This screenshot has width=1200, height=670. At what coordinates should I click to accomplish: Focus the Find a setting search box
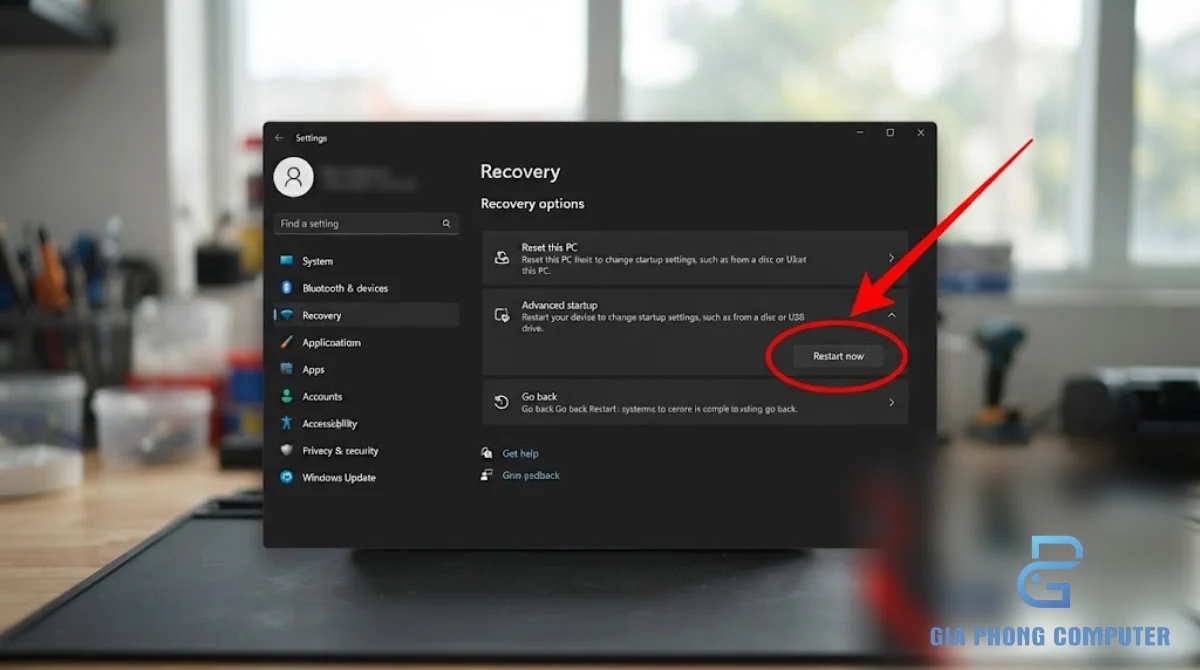point(366,224)
